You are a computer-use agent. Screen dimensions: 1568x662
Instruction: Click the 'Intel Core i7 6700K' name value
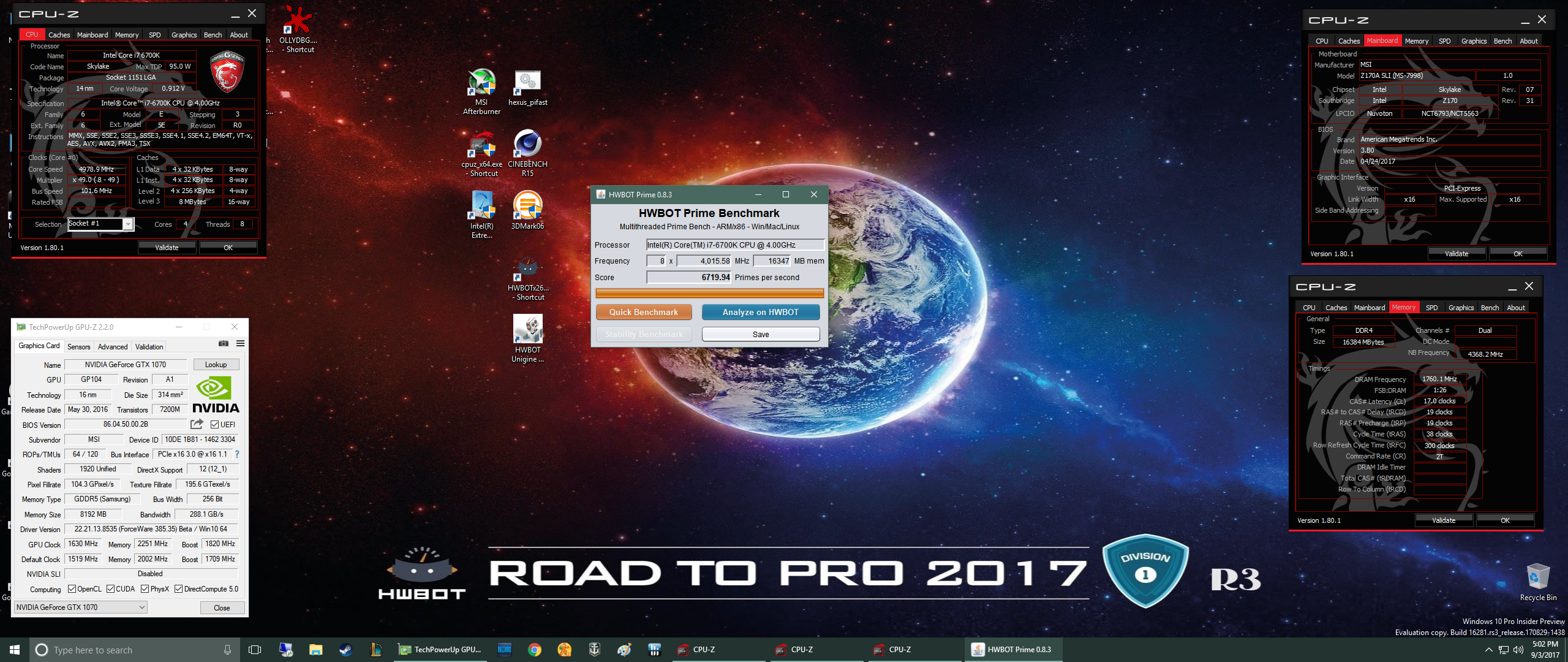(131, 55)
